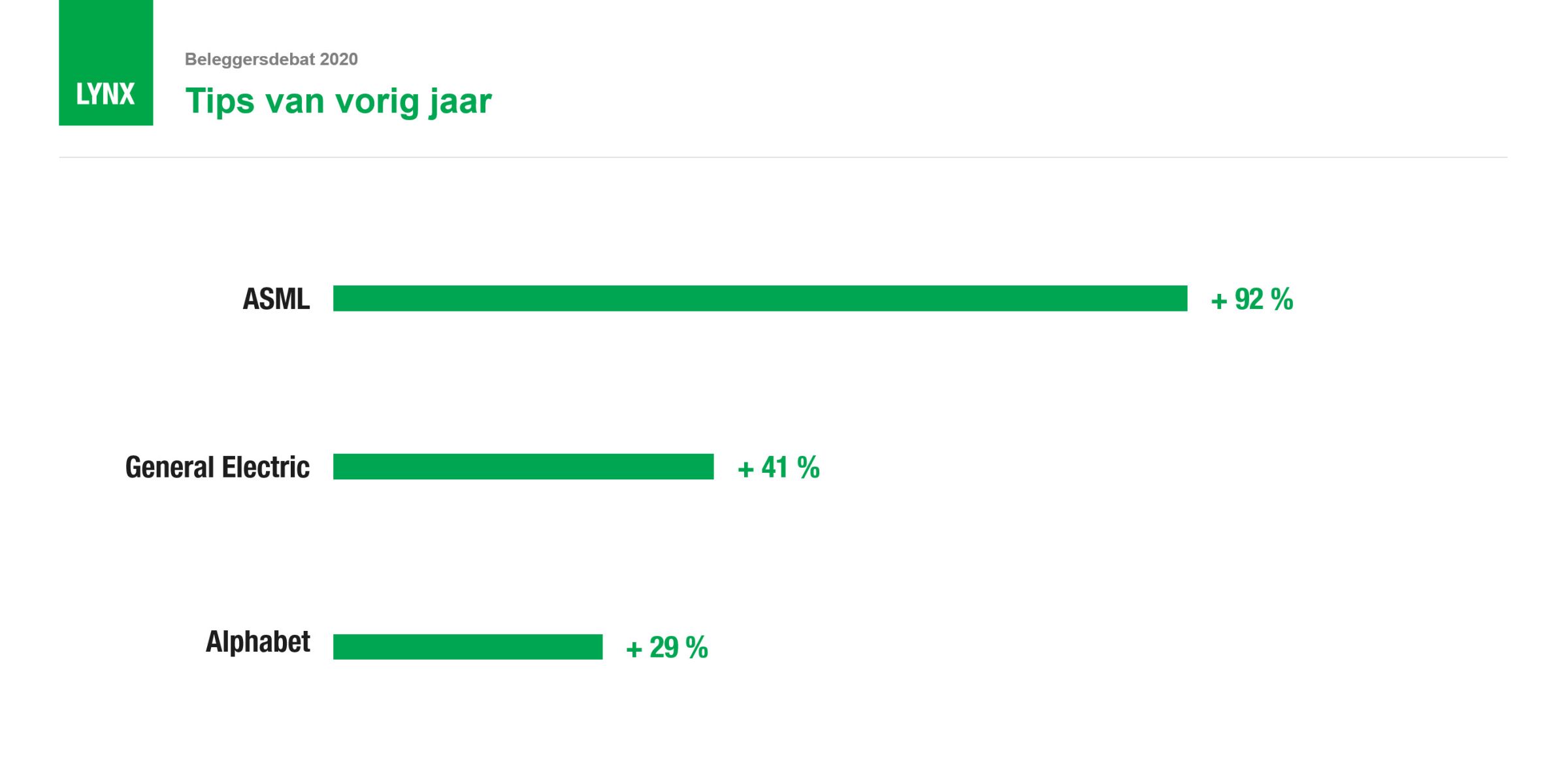The image size is (1568, 770).
Task: Click the horizontal divider line under header
Action: 783,157
